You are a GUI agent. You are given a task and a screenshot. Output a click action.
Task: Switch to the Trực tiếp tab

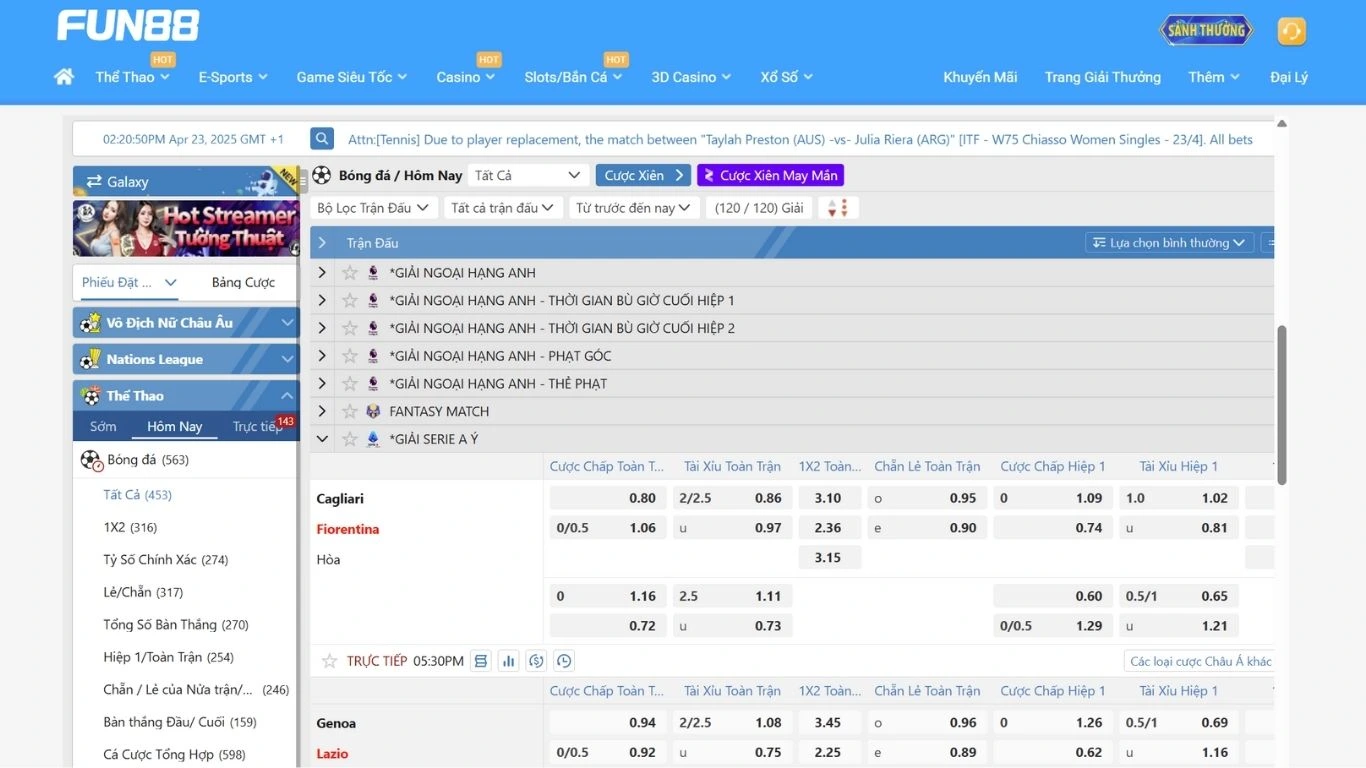click(258, 427)
